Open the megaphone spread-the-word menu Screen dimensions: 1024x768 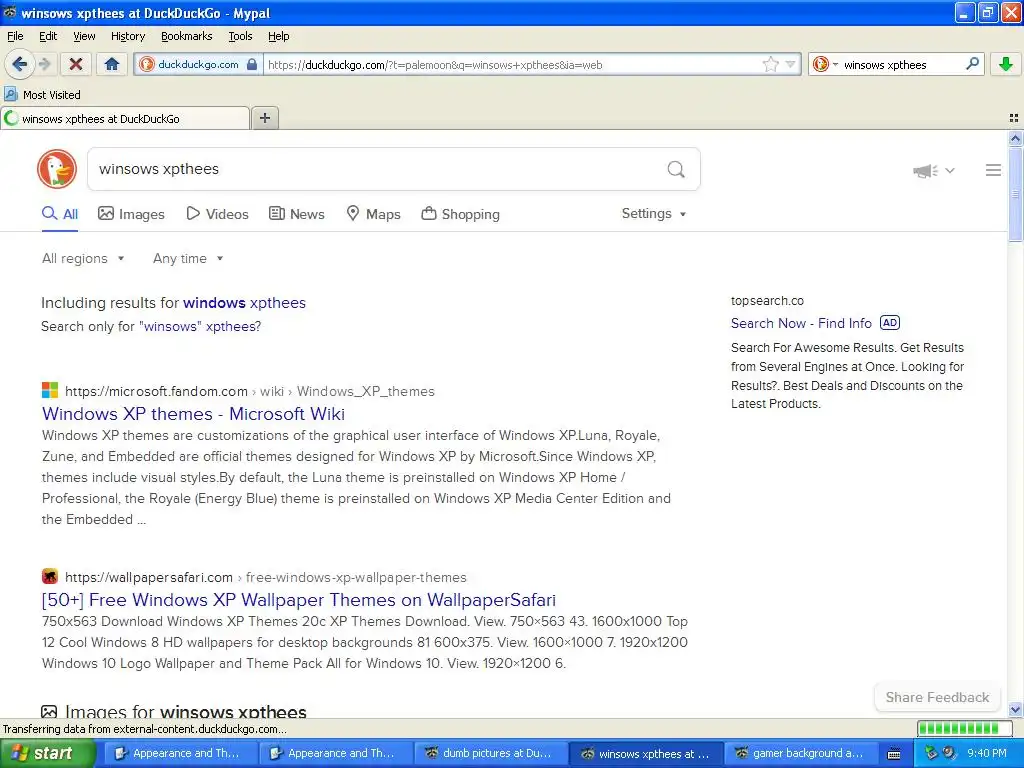[934, 170]
